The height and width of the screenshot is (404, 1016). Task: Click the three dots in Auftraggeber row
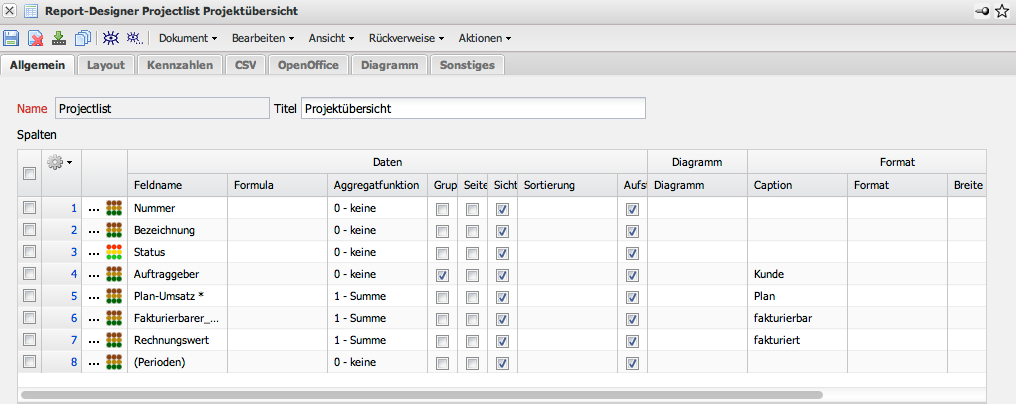94,274
